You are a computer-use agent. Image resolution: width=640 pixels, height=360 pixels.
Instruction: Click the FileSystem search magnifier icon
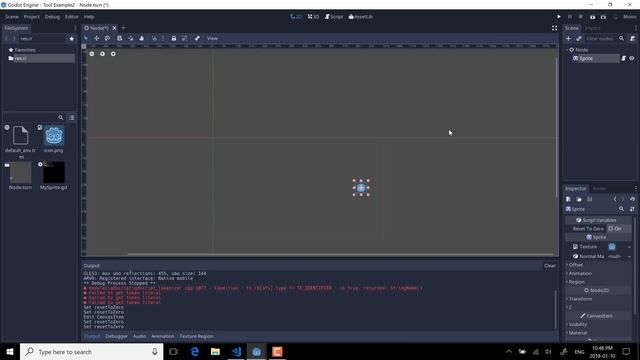[61, 118]
